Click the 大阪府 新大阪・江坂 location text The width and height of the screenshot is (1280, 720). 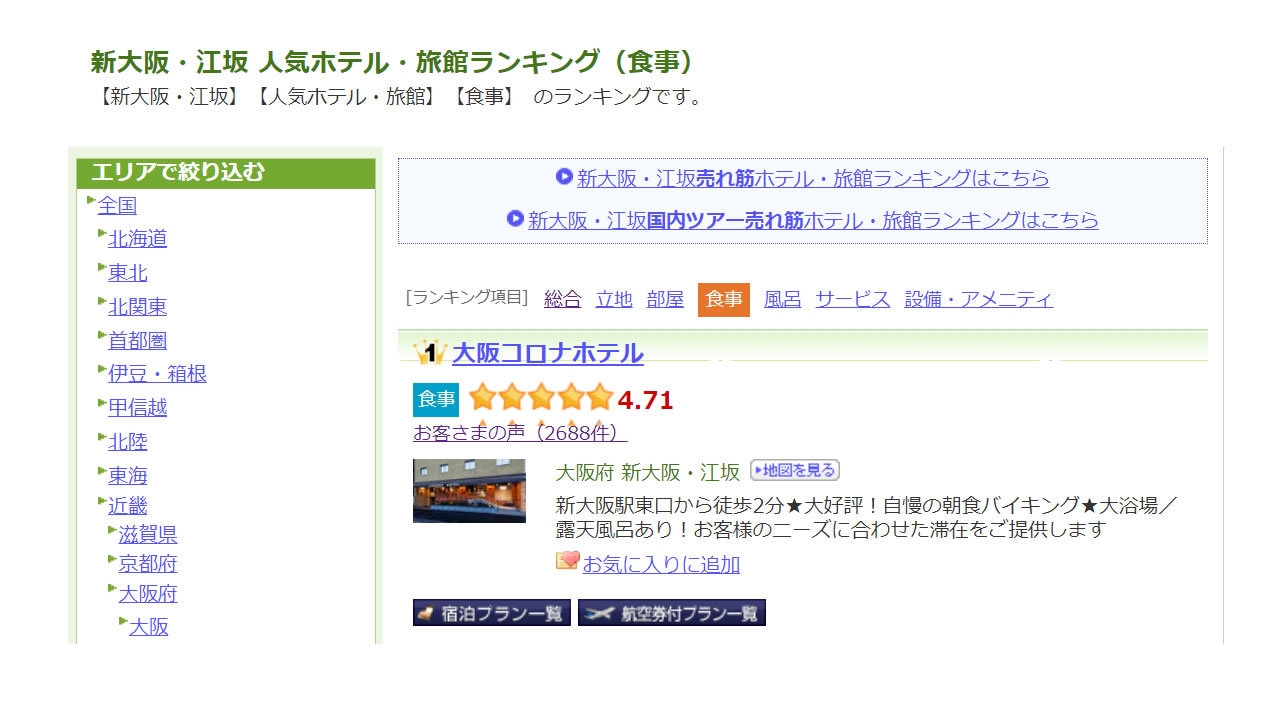point(647,472)
